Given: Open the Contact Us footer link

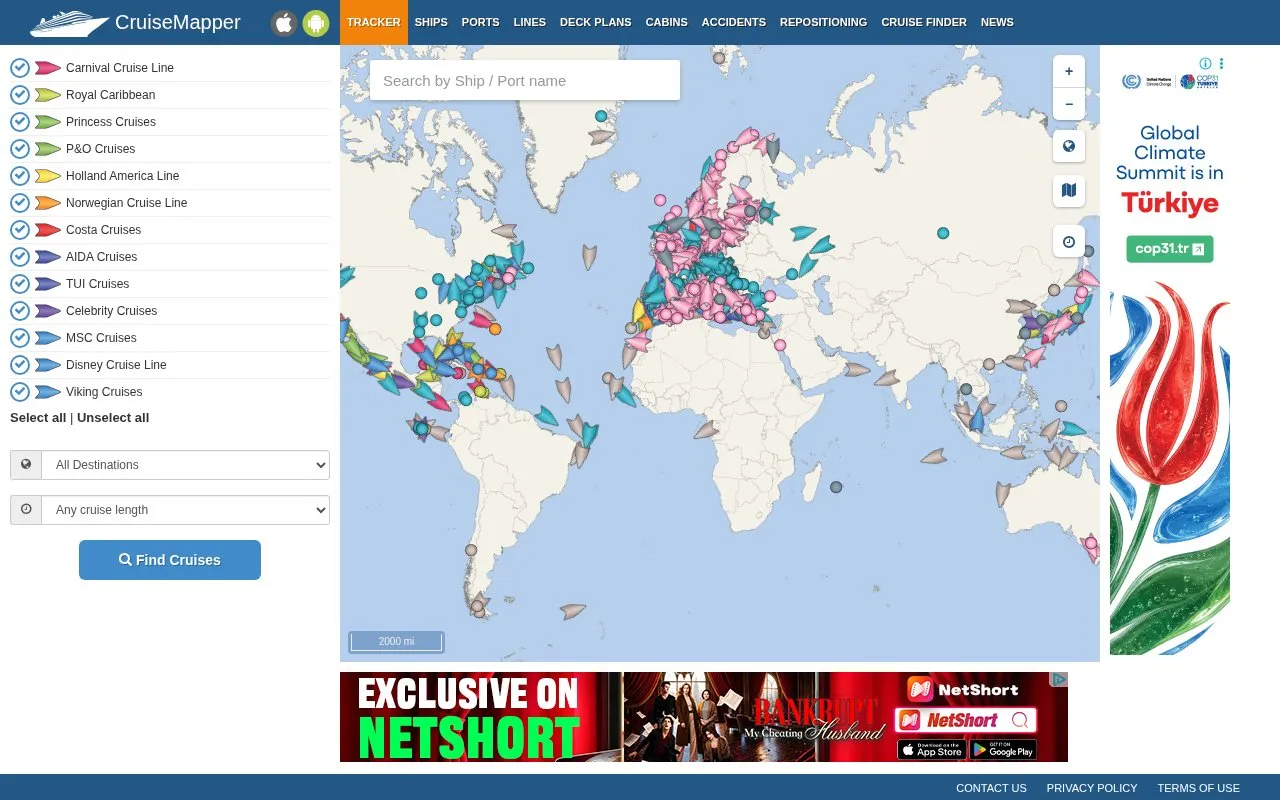Looking at the screenshot, I should click(991, 788).
